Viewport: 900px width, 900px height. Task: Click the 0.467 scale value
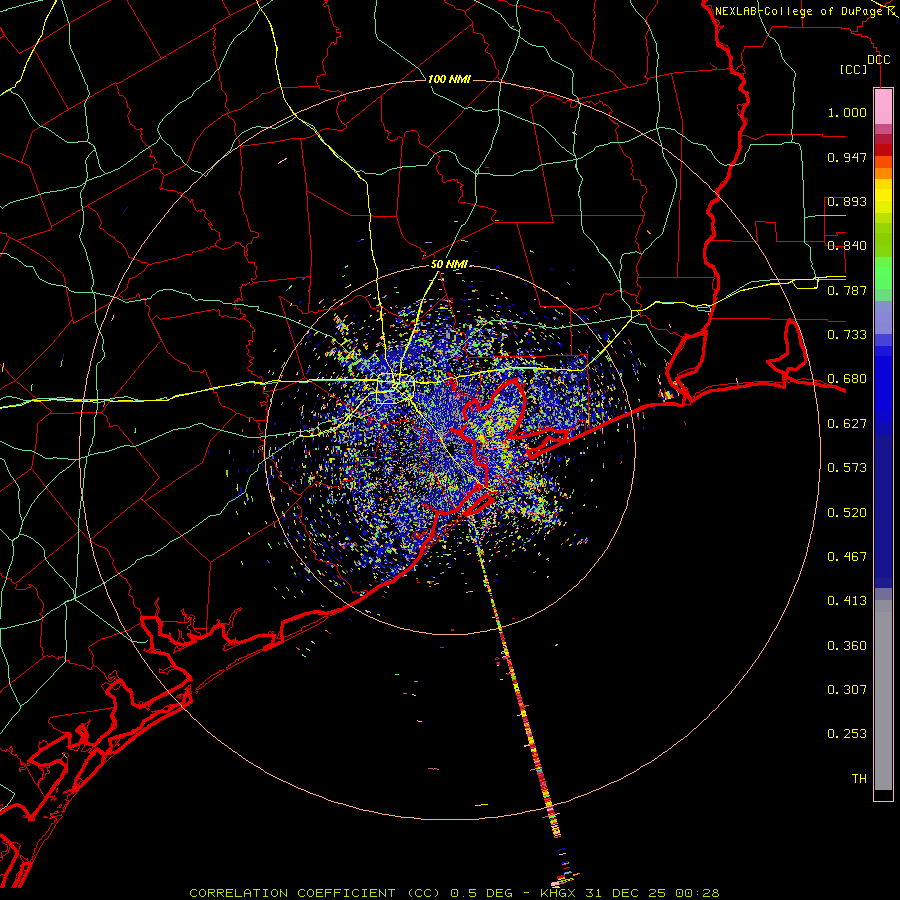click(x=847, y=557)
